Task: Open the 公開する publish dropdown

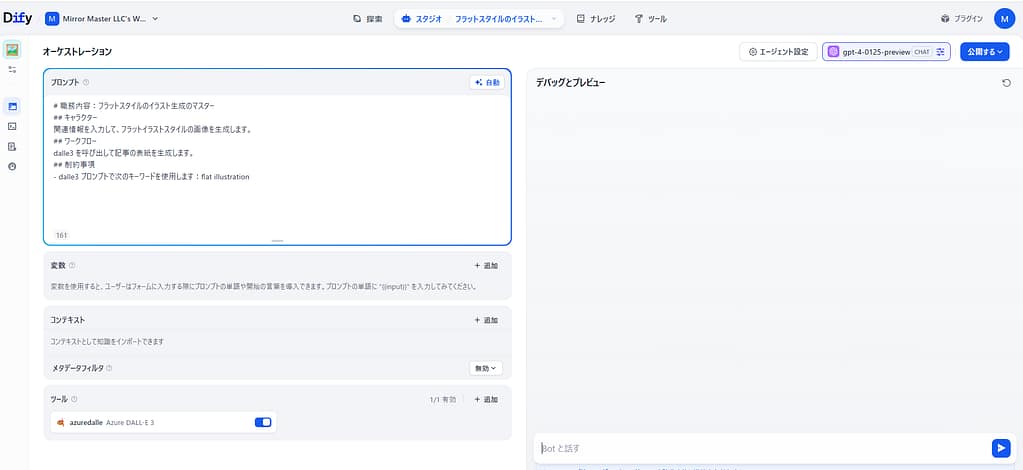Action: click(x=983, y=52)
